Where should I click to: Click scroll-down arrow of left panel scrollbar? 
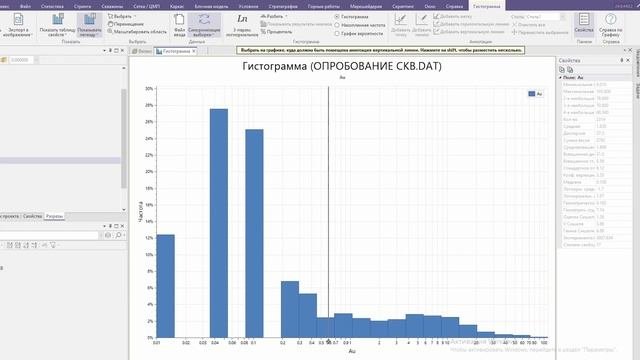coord(124,209)
